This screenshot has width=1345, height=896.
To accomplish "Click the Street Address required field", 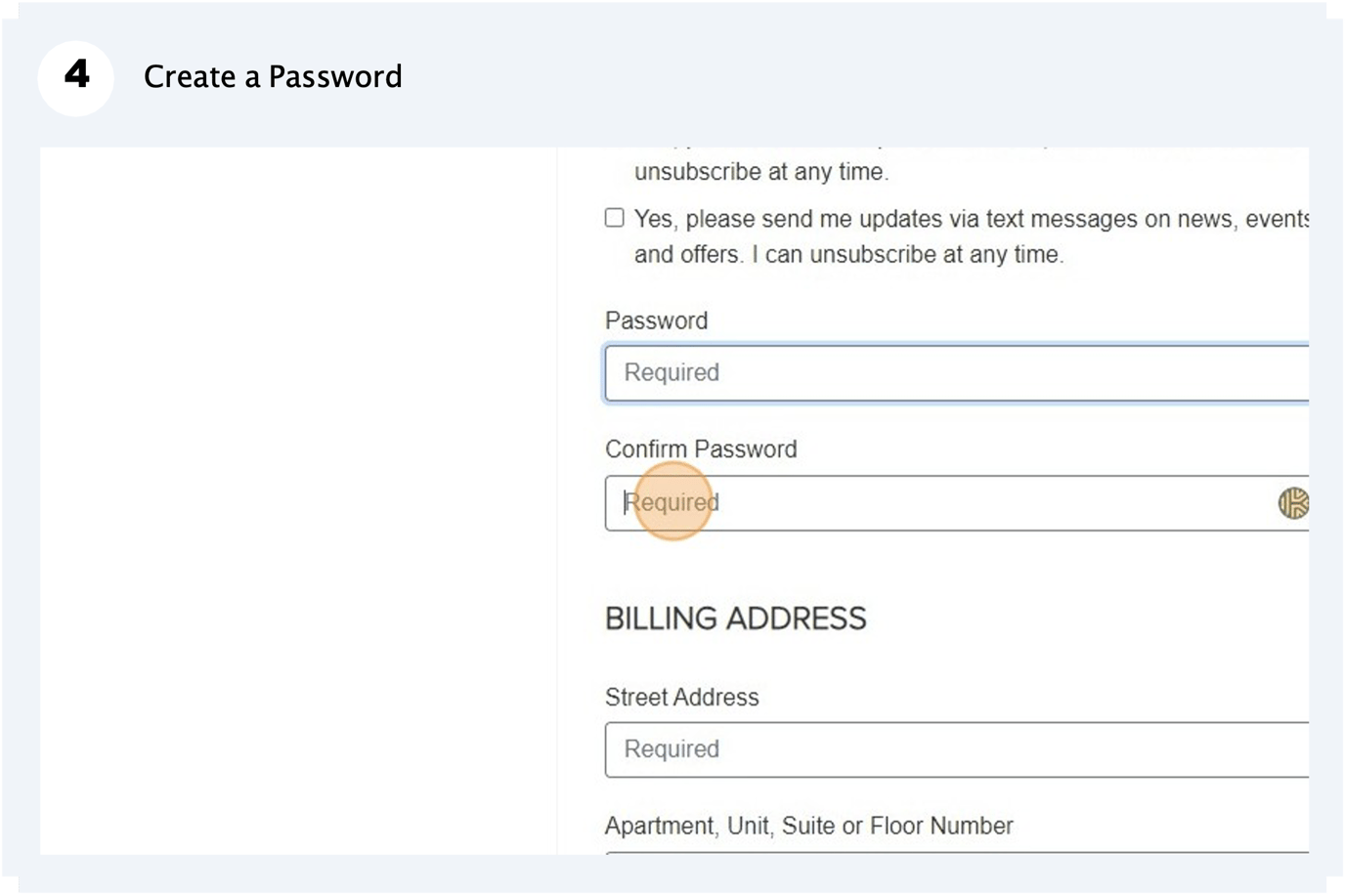I will coord(880,749).
